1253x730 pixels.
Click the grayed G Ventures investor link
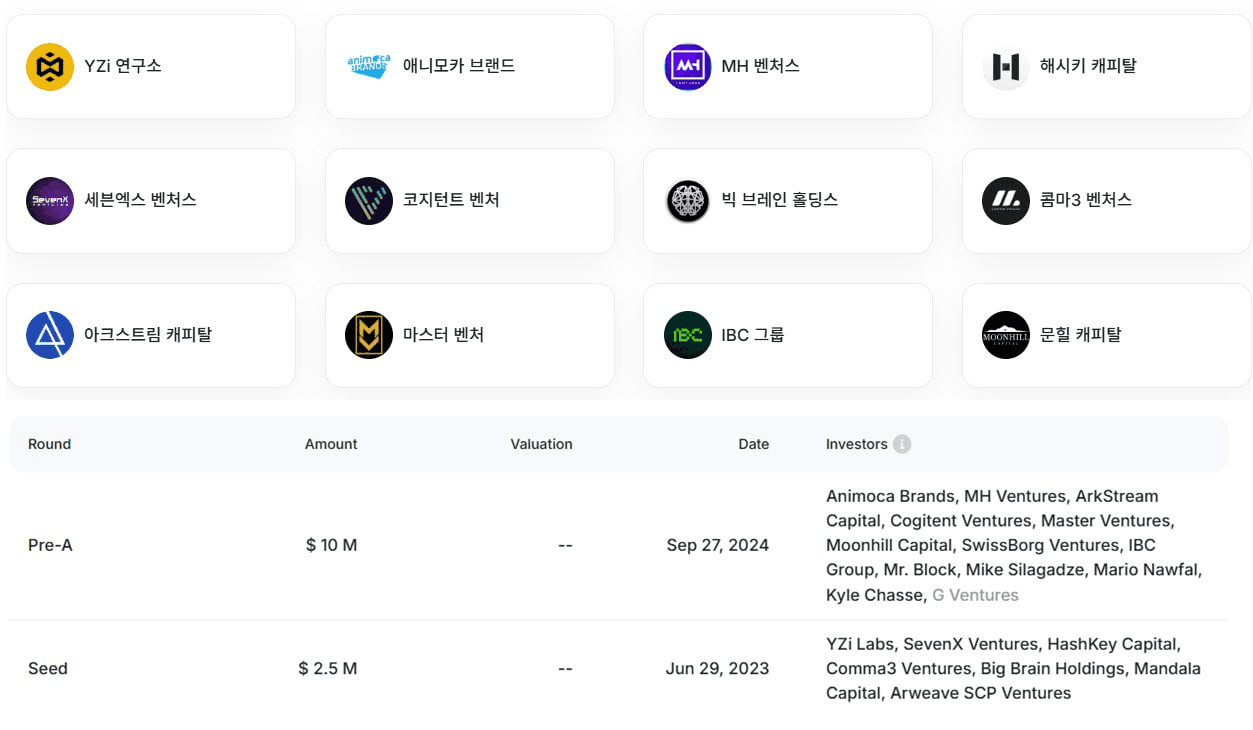coord(975,595)
